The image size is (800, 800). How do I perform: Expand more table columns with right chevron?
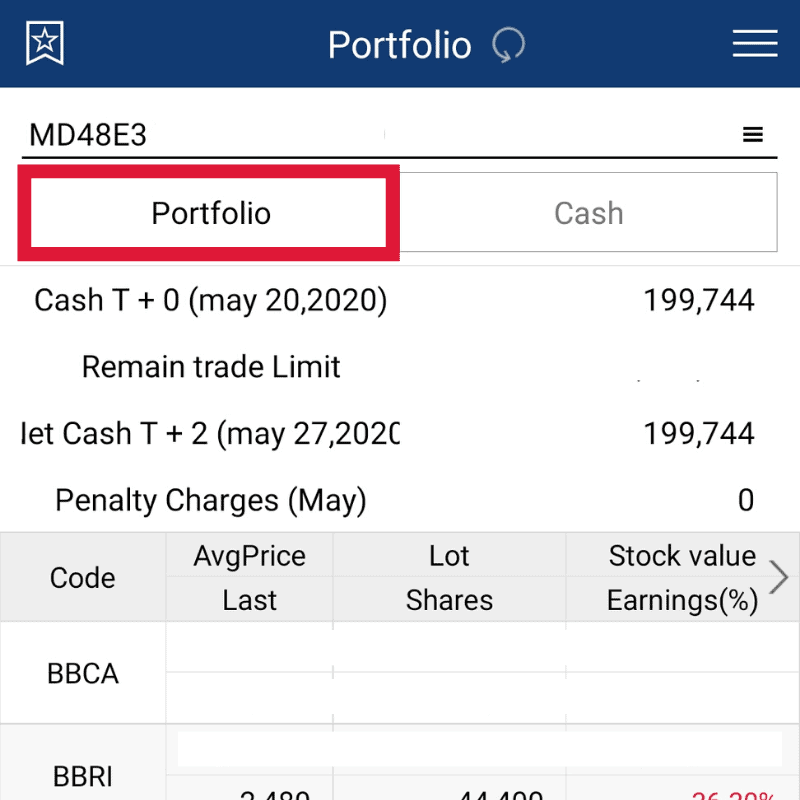779,577
